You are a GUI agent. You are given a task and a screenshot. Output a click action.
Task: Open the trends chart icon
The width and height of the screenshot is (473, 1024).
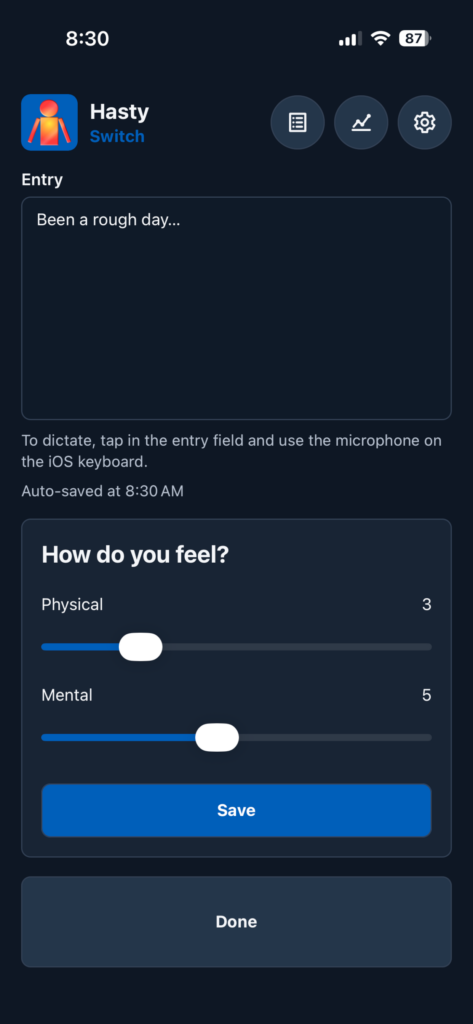[x=361, y=122]
